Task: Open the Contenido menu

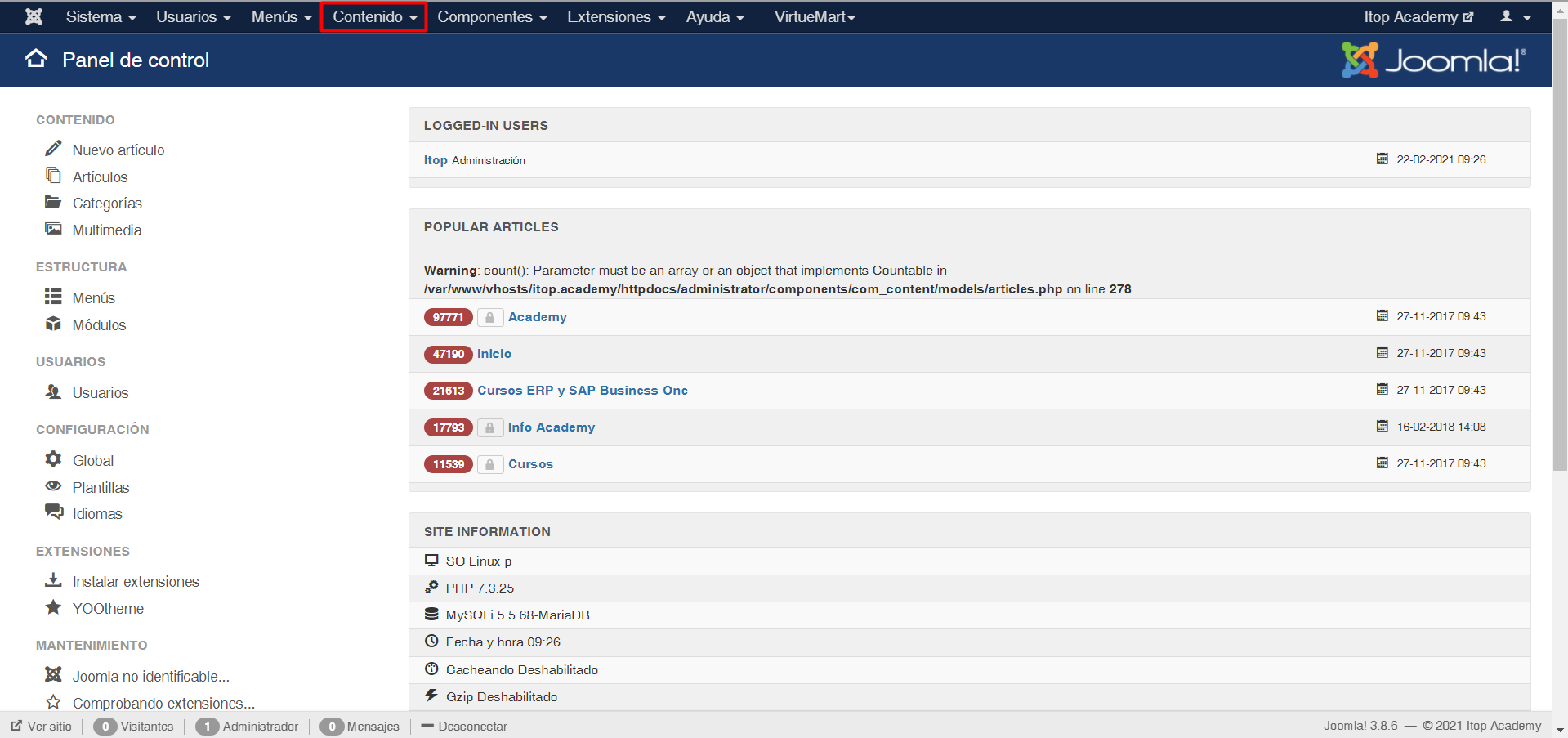Action: coord(373,16)
